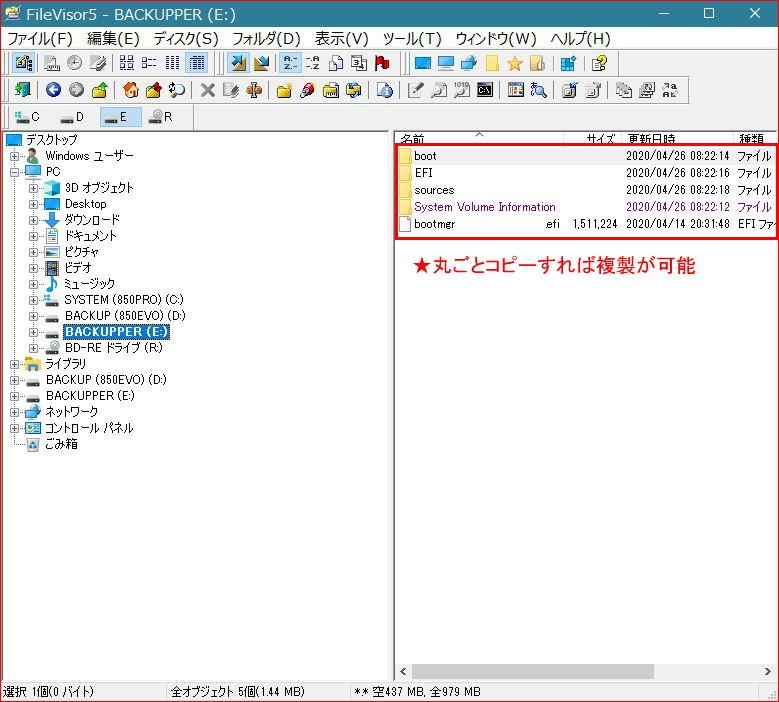
Task: Go forward with grey arrow icon
Action: pyautogui.click(x=76, y=90)
